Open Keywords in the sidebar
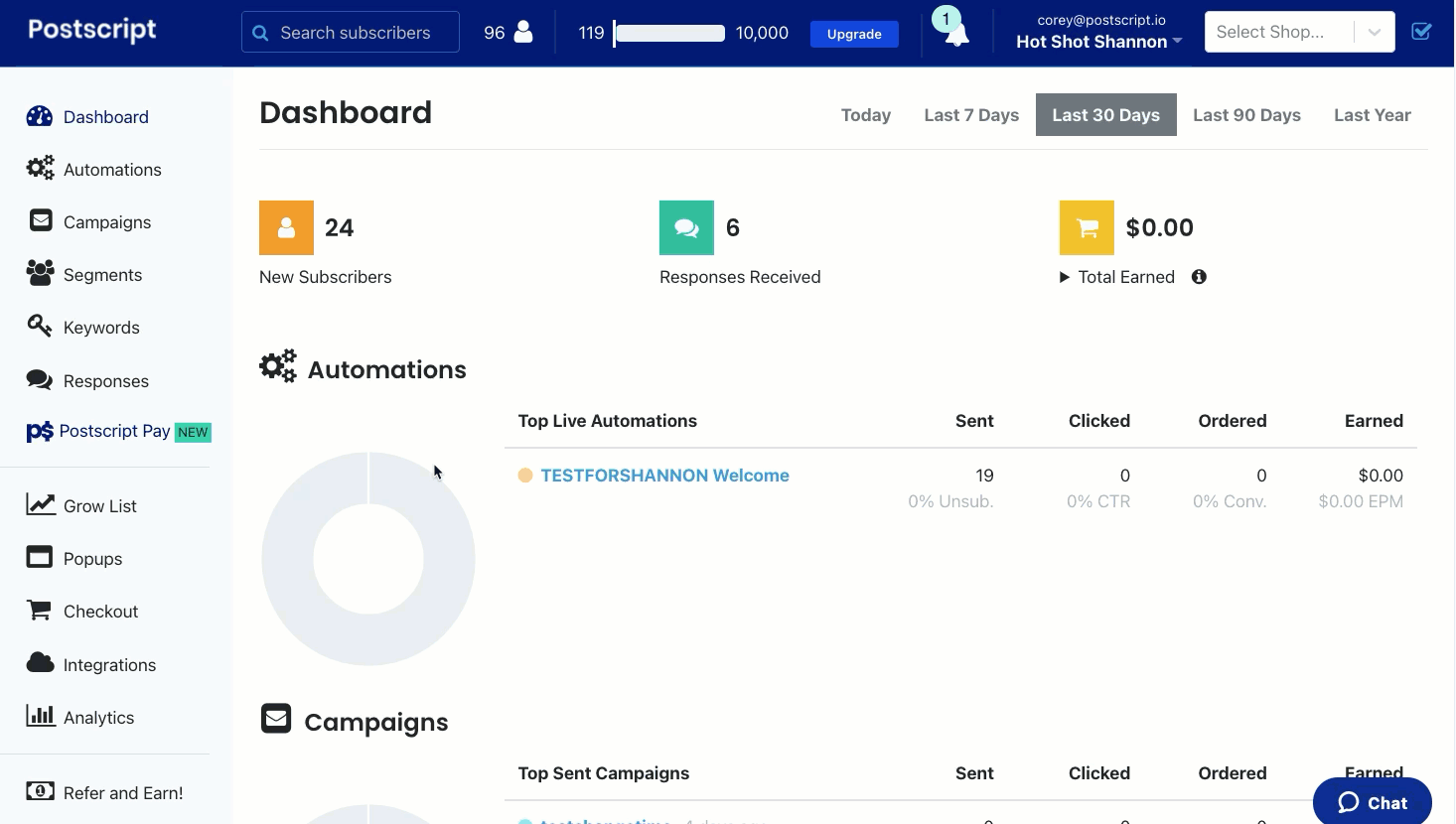Screen dimensions: 1456x824 coord(101,328)
